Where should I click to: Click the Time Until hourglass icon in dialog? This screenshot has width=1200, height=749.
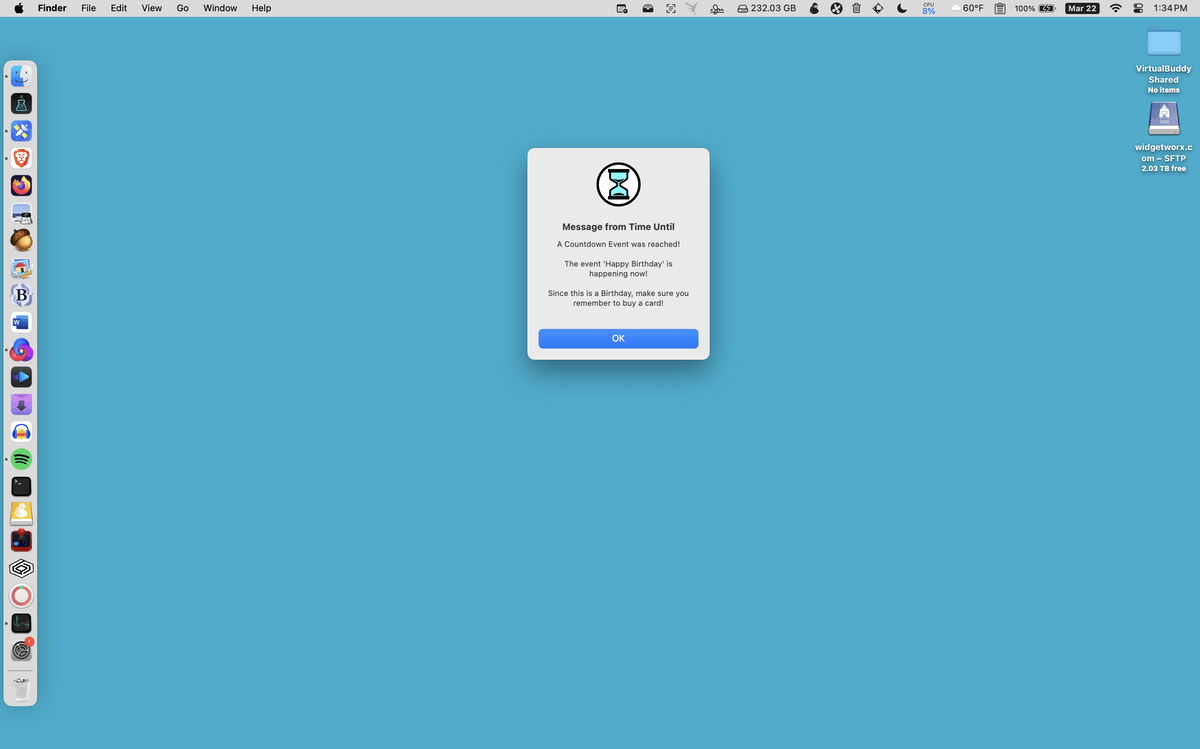[618, 185]
